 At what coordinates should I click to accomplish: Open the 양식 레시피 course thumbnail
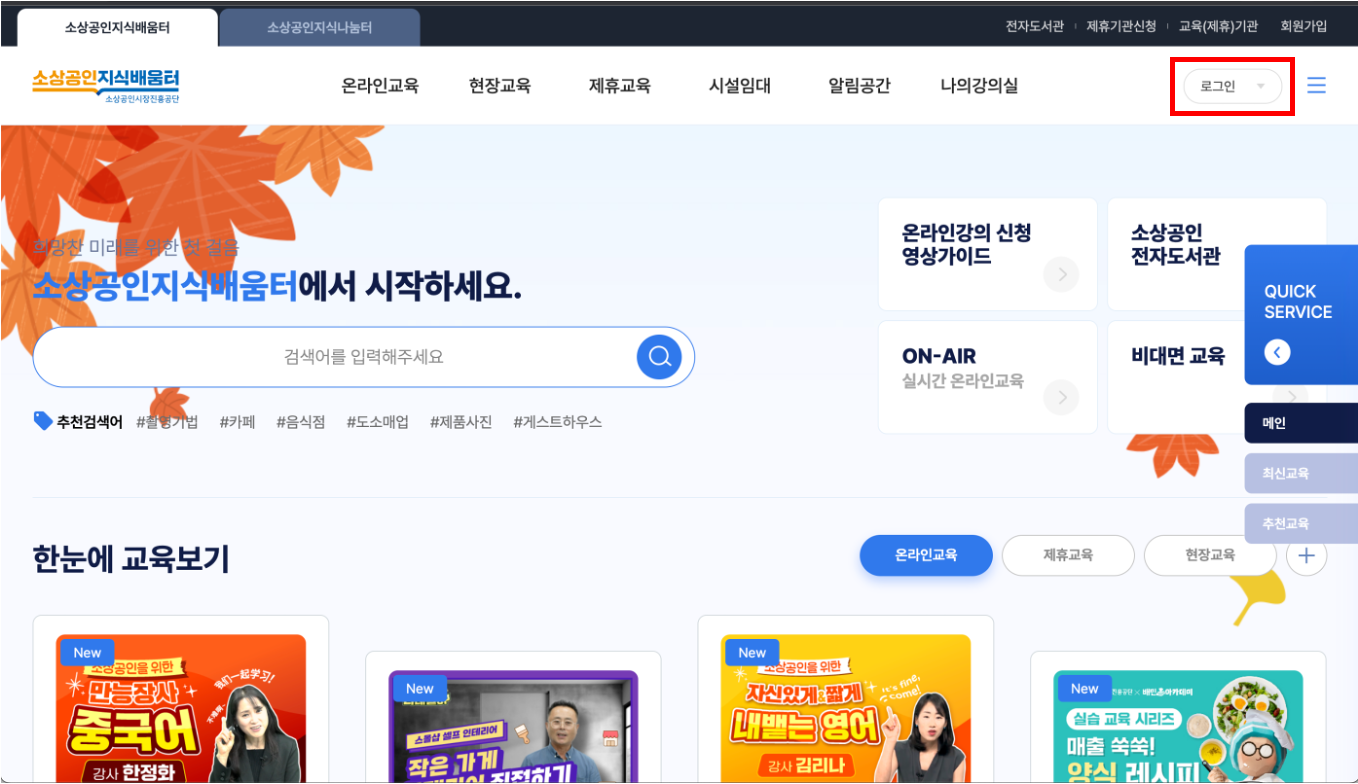[x=1178, y=726]
